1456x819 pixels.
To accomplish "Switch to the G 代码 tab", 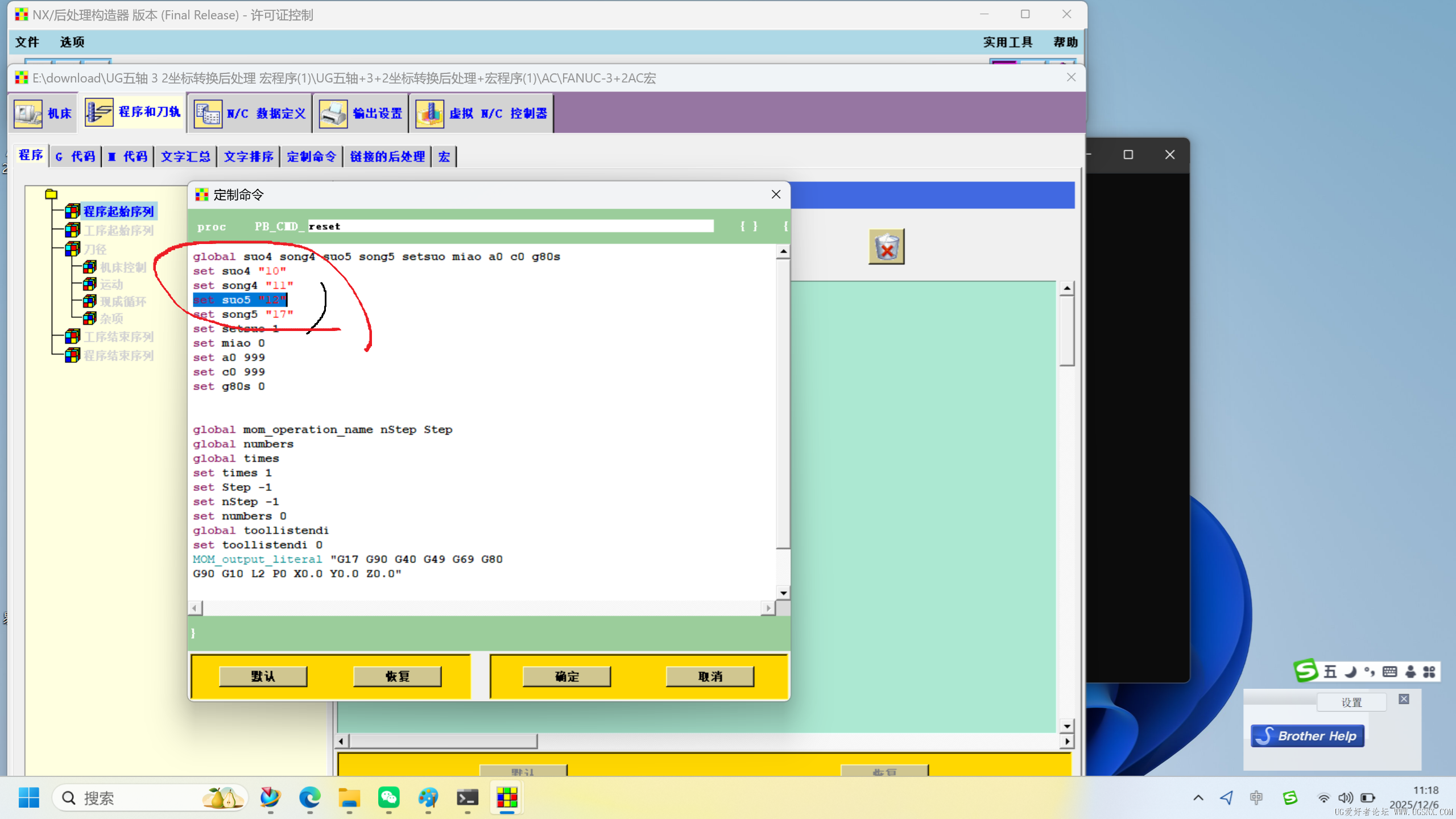I will (x=76, y=156).
